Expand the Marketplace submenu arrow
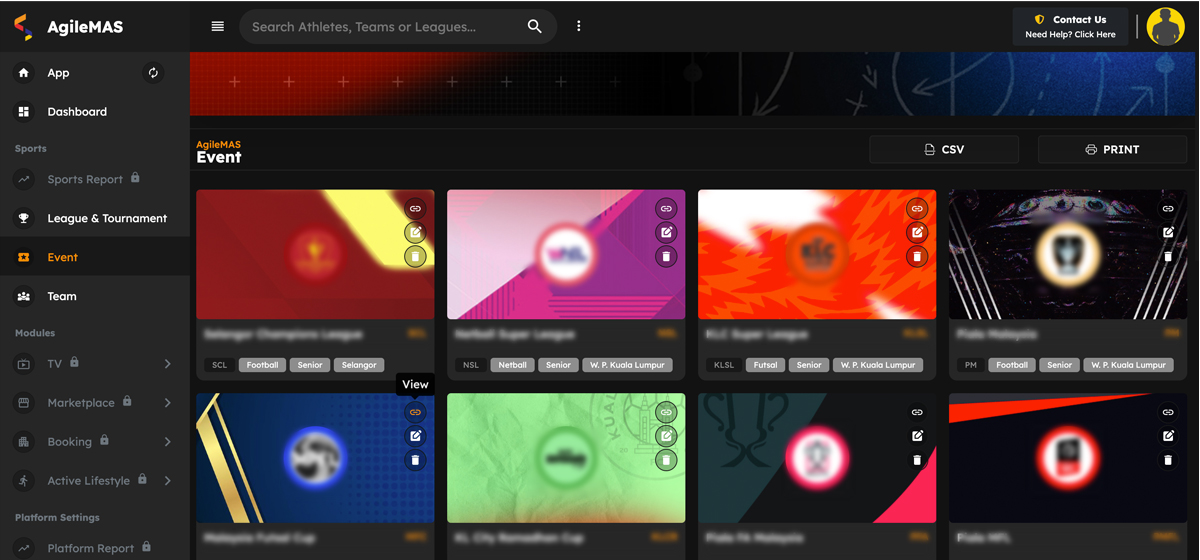 167,403
